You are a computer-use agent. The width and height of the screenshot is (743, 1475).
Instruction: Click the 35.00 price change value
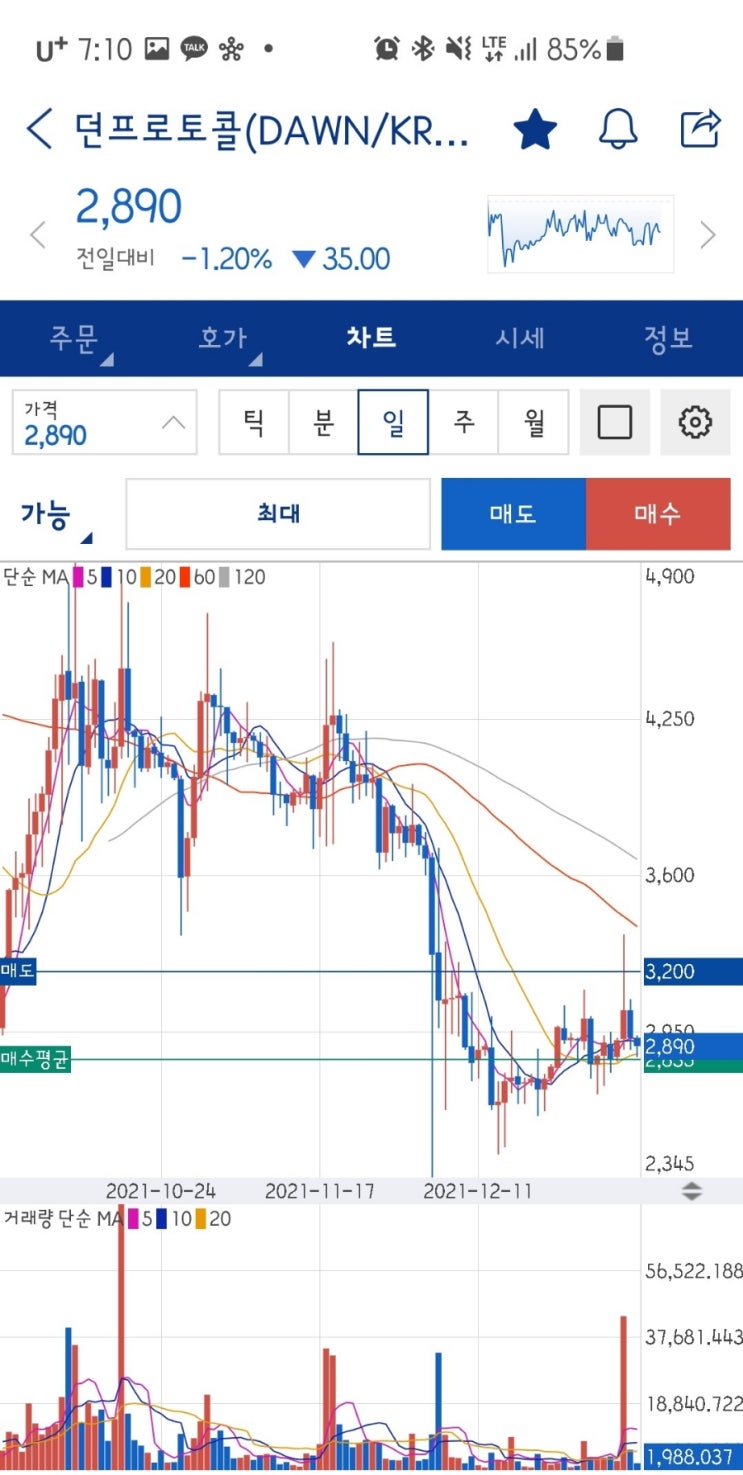(x=356, y=260)
